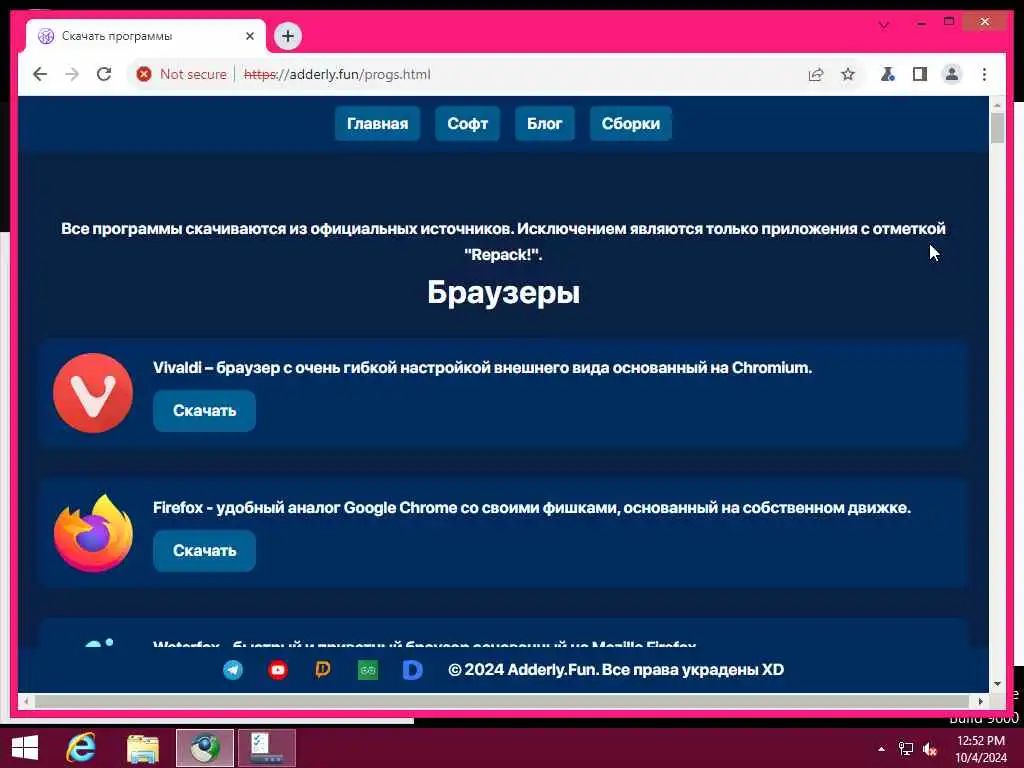Open the Главная navigation item
This screenshot has height=768, width=1024.
pyautogui.click(x=377, y=123)
